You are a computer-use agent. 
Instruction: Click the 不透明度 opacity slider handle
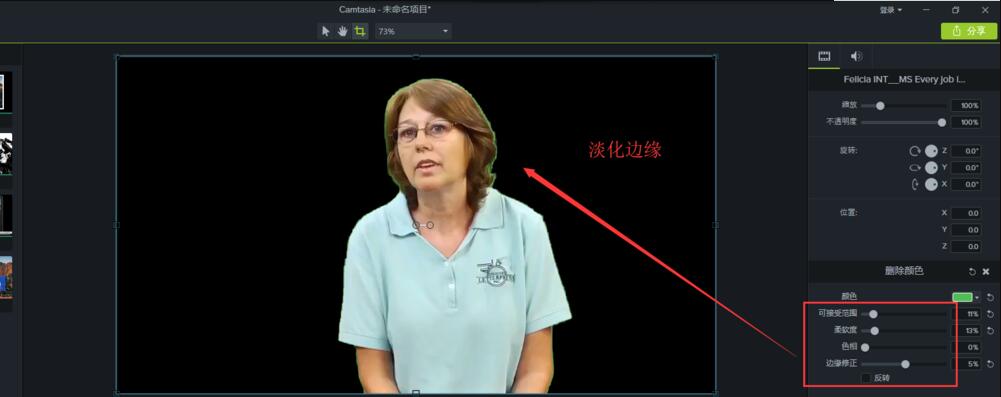pos(941,123)
